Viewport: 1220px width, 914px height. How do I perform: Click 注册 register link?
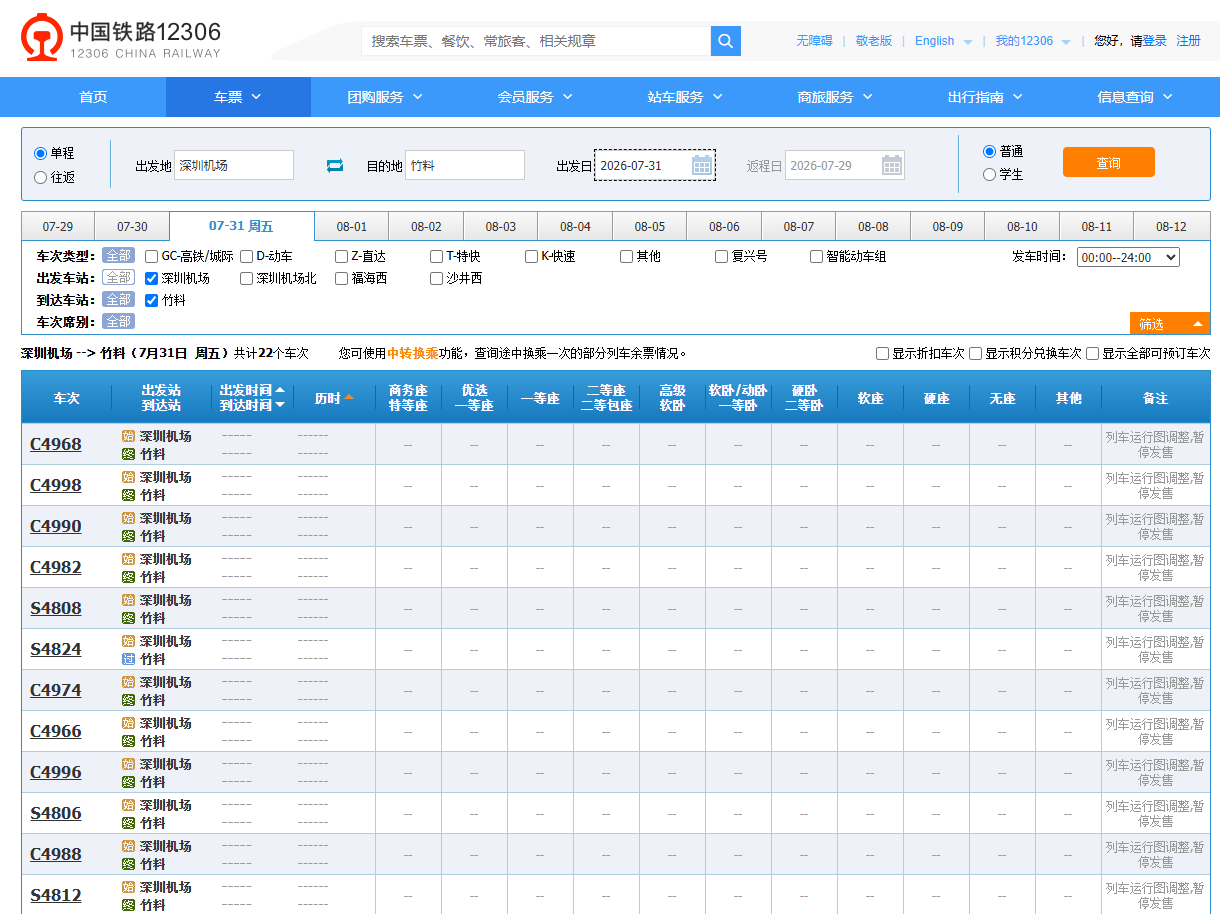pyautogui.click(x=1188, y=41)
